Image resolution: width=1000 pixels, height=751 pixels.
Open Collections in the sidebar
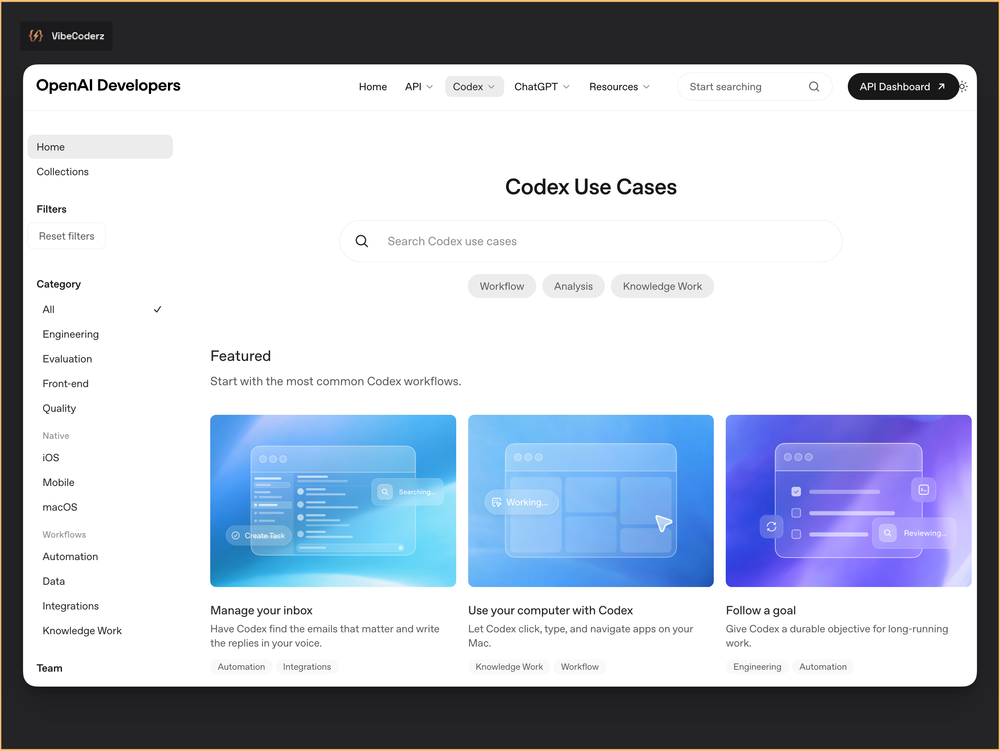click(x=62, y=171)
